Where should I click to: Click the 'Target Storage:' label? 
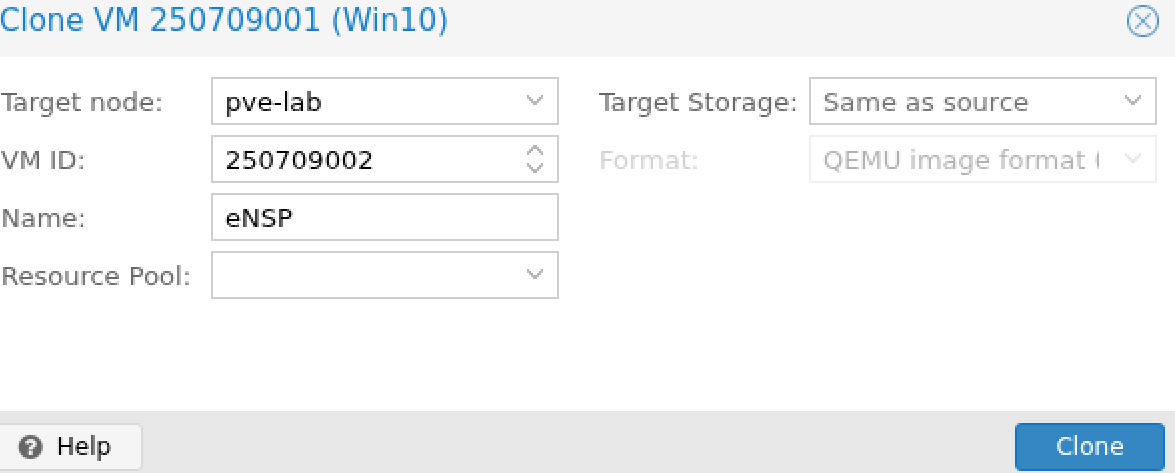[697, 102]
